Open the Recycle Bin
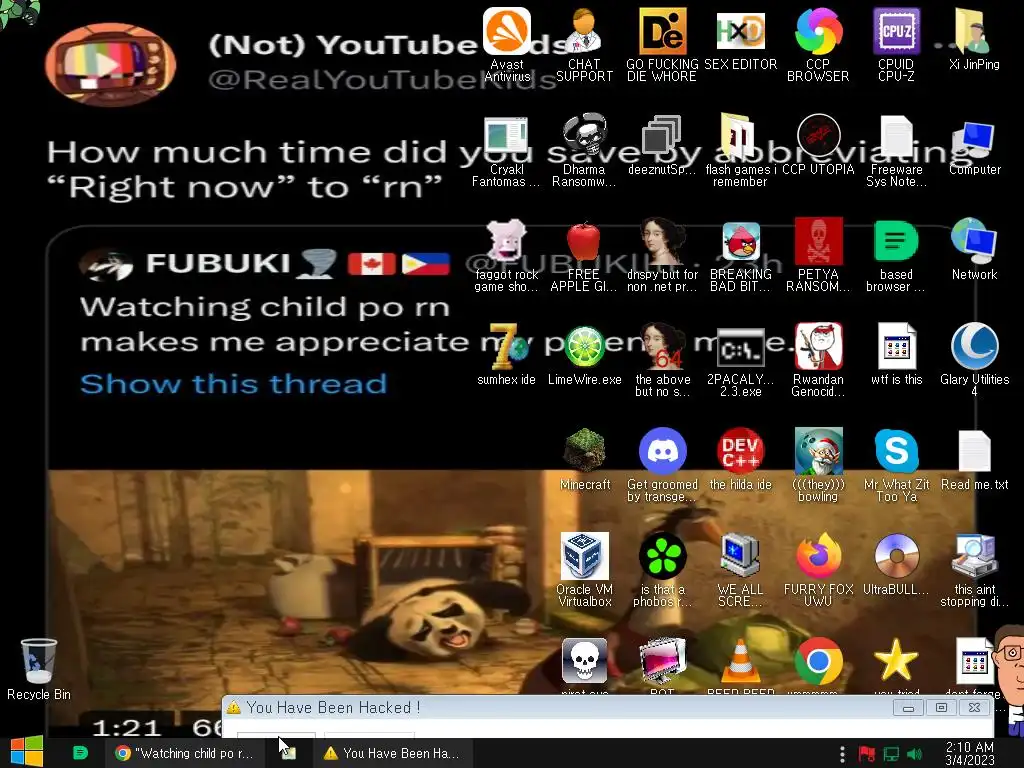The image size is (1024, 768). point(39,669)
